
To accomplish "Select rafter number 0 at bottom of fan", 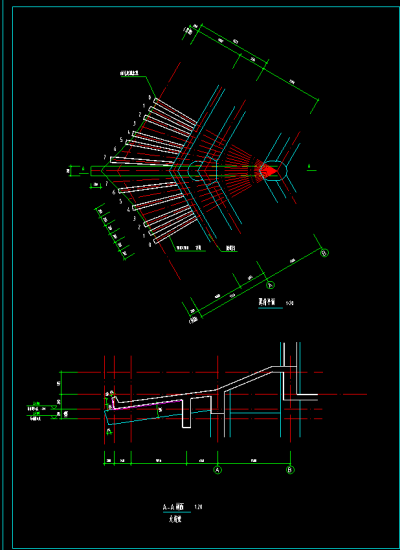I will click(x=150, y=244).
